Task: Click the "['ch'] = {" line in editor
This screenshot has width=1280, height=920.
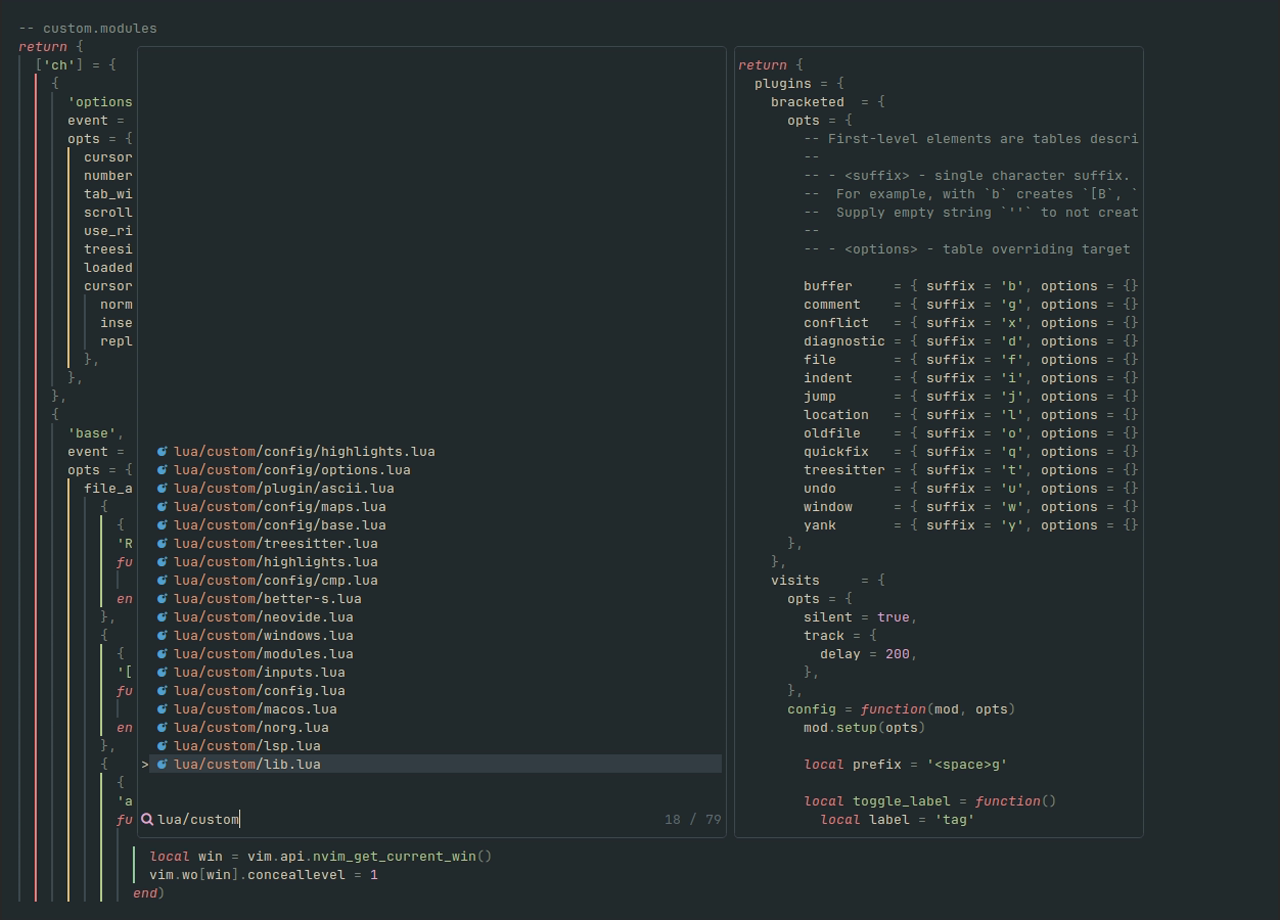Action: [76, 65]
